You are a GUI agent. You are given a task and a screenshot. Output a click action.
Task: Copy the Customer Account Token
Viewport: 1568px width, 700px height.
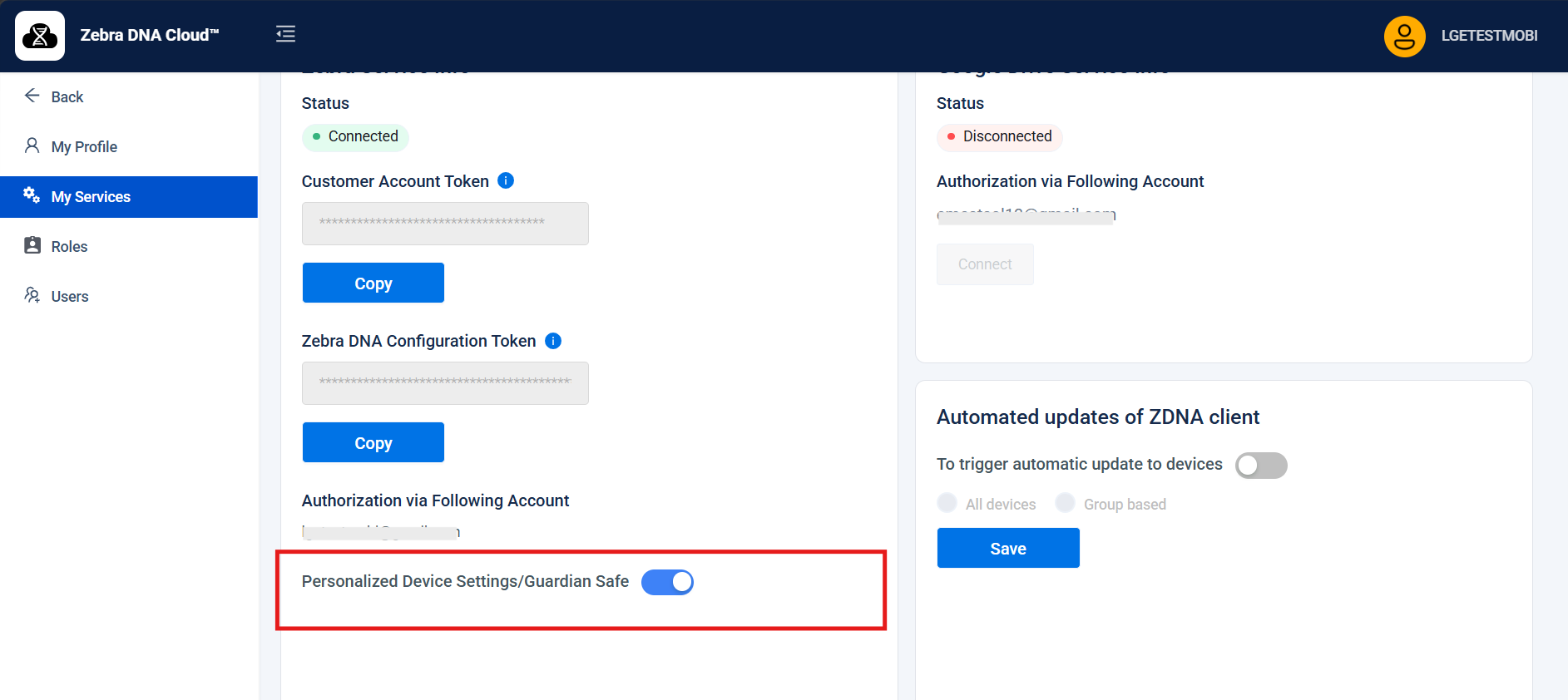coord(373,283)
